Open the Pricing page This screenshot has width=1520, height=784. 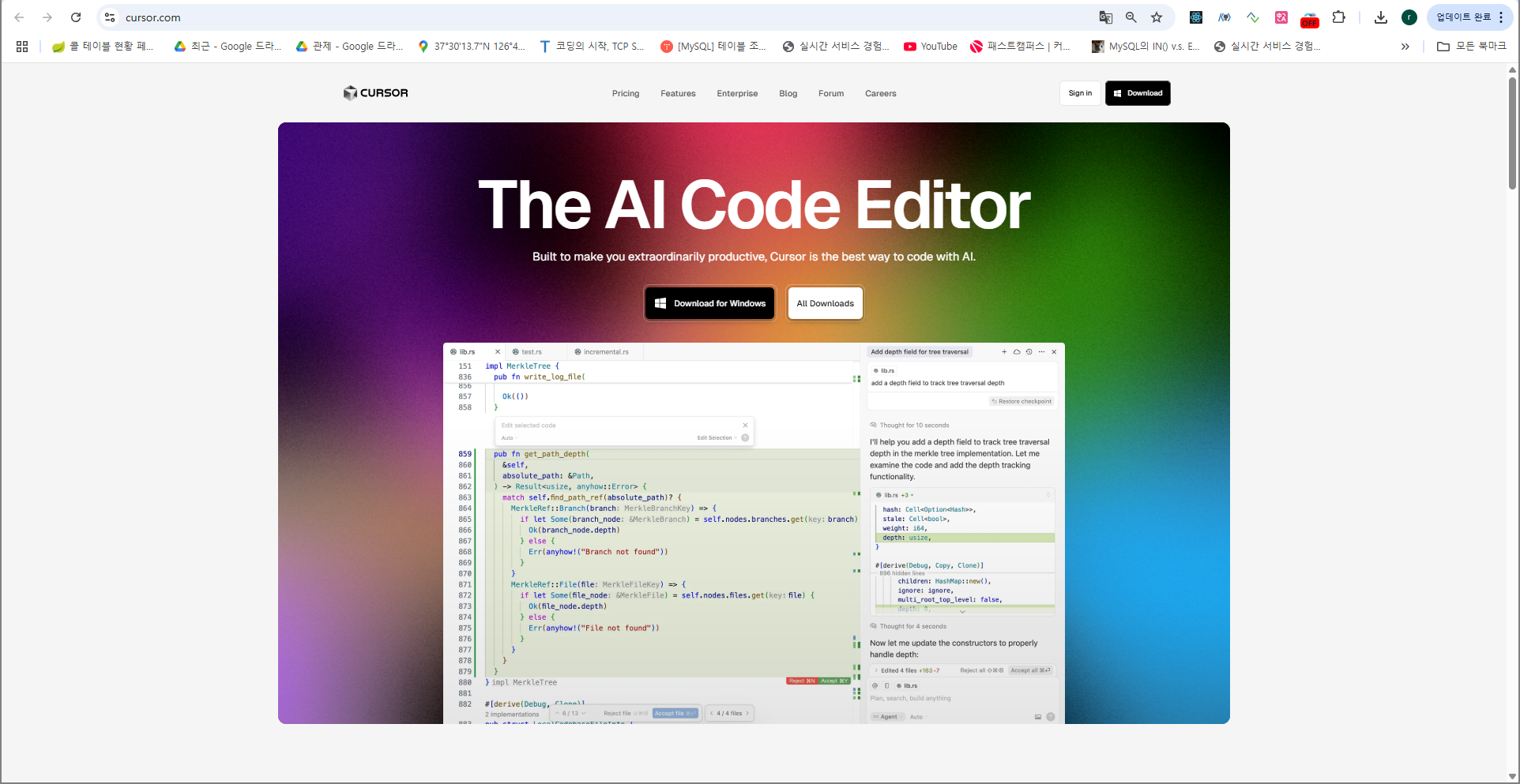pyautogui.click(x=626, y=93)
